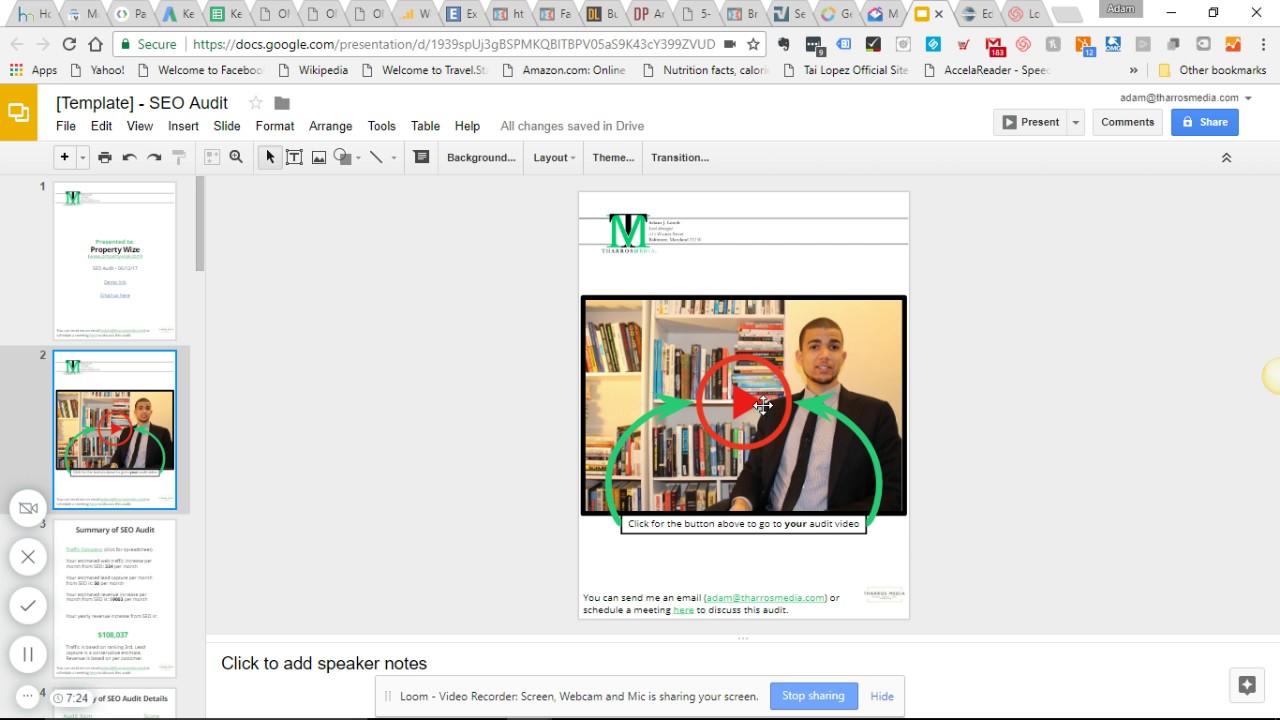Pause the Loom recording
Image resolution: width=1280 pixels, height=720 pixels.
(x=28, y=654)
